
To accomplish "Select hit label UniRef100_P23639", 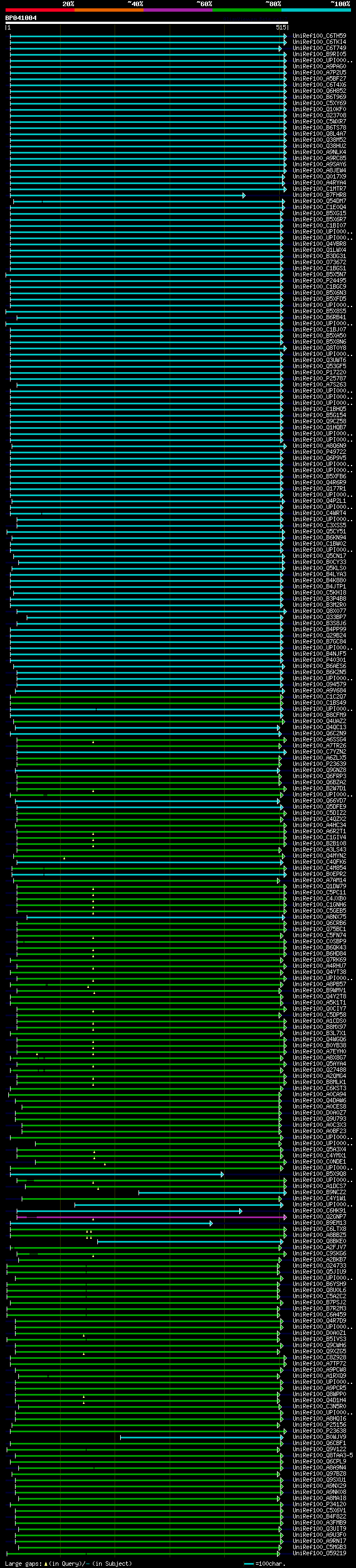I will click(319, 764).
